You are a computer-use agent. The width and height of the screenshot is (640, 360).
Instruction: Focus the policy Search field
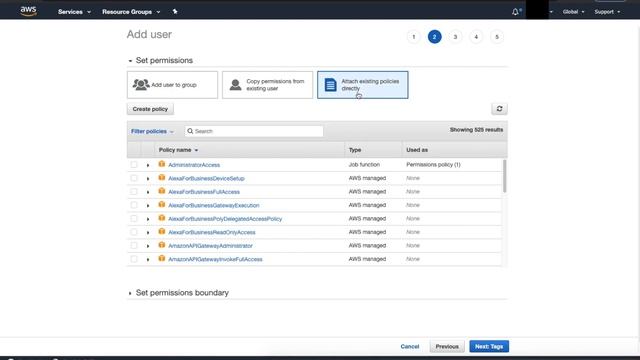coord(254,131)
